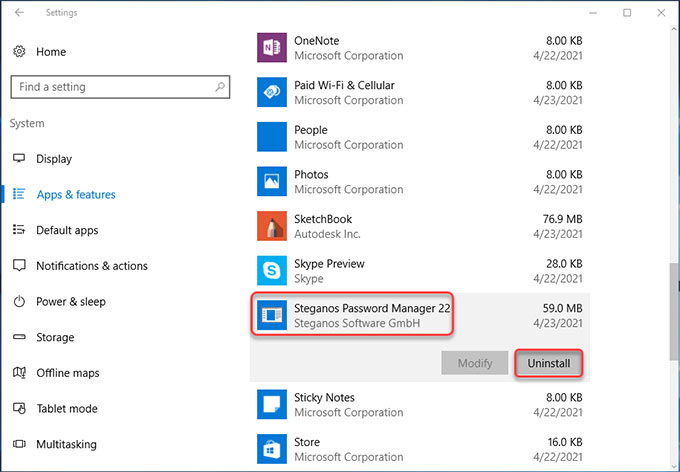Open Tablet mode settings
This screenshot has width=680, height=472.
click(67, 408)
